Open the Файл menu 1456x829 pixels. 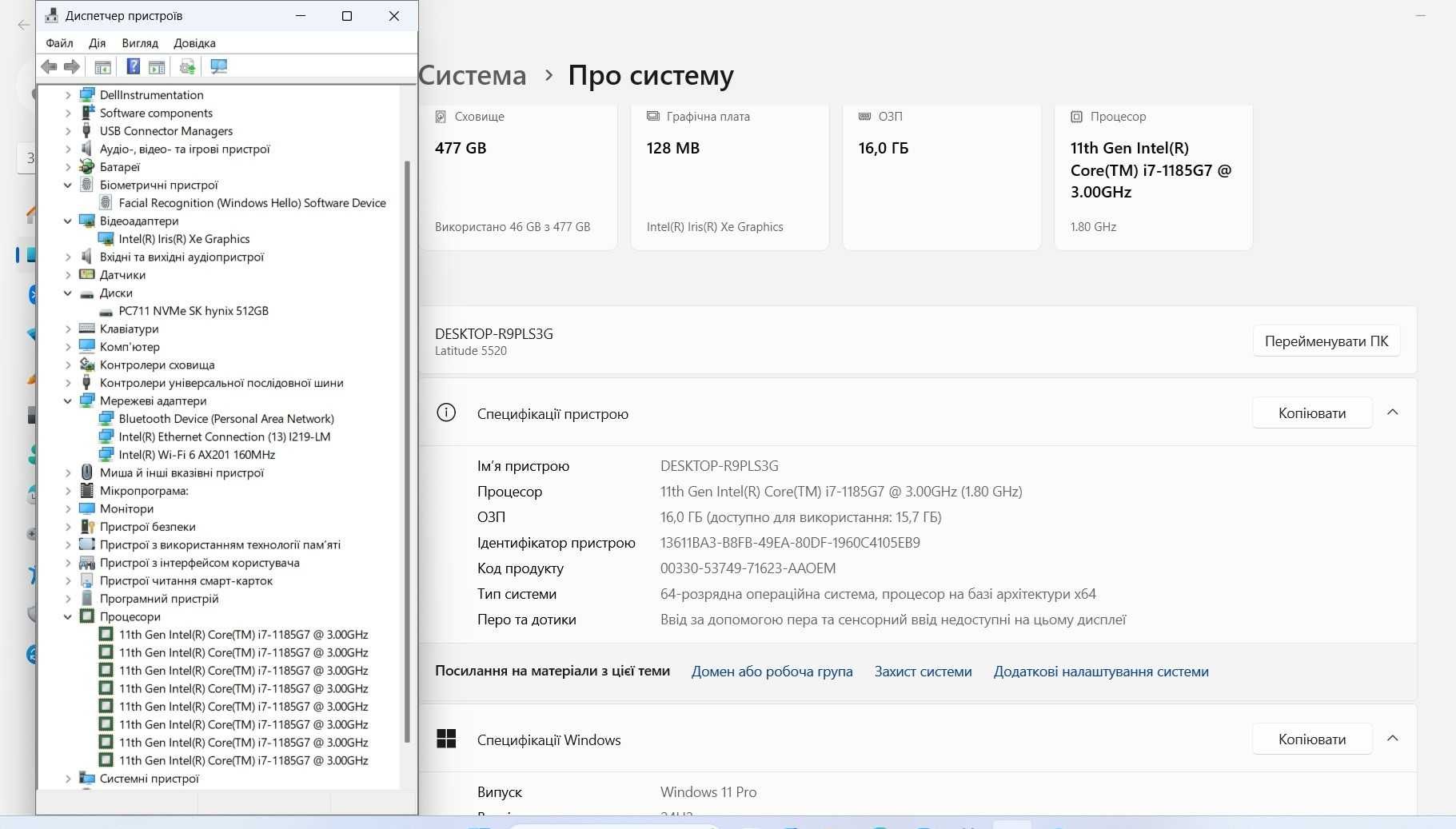click(x=59, y=43)
